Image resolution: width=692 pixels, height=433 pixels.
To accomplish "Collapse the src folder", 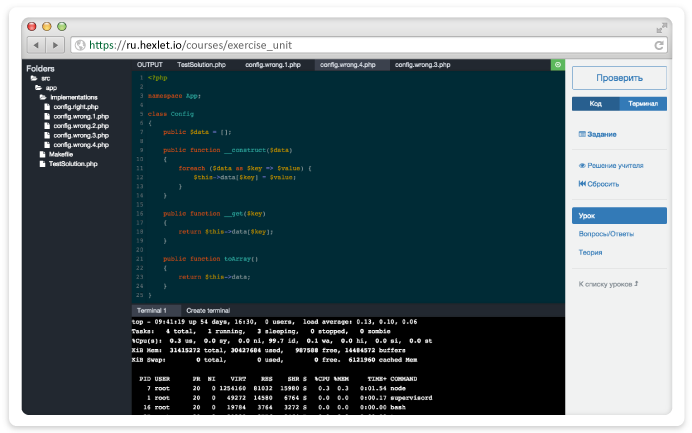I will [x=33, y=78].
